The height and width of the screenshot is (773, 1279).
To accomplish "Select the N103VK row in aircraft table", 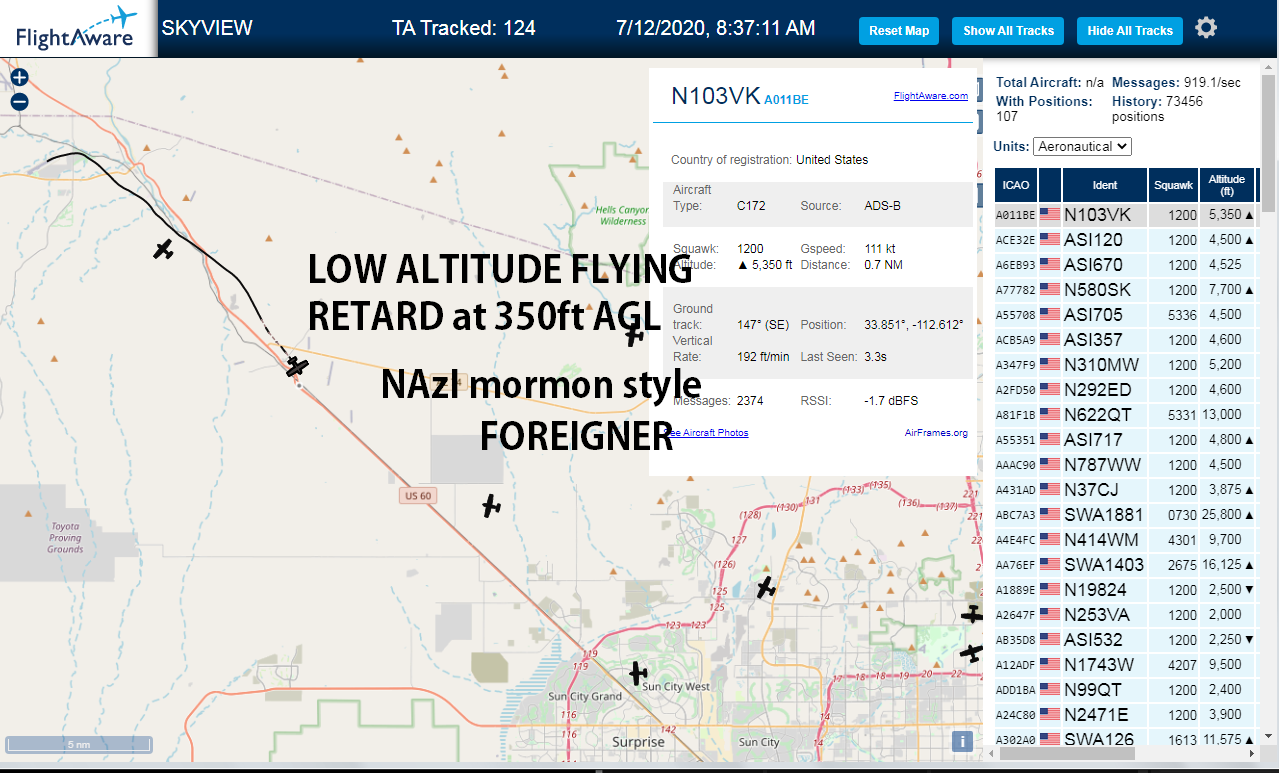I will 1125,215.
